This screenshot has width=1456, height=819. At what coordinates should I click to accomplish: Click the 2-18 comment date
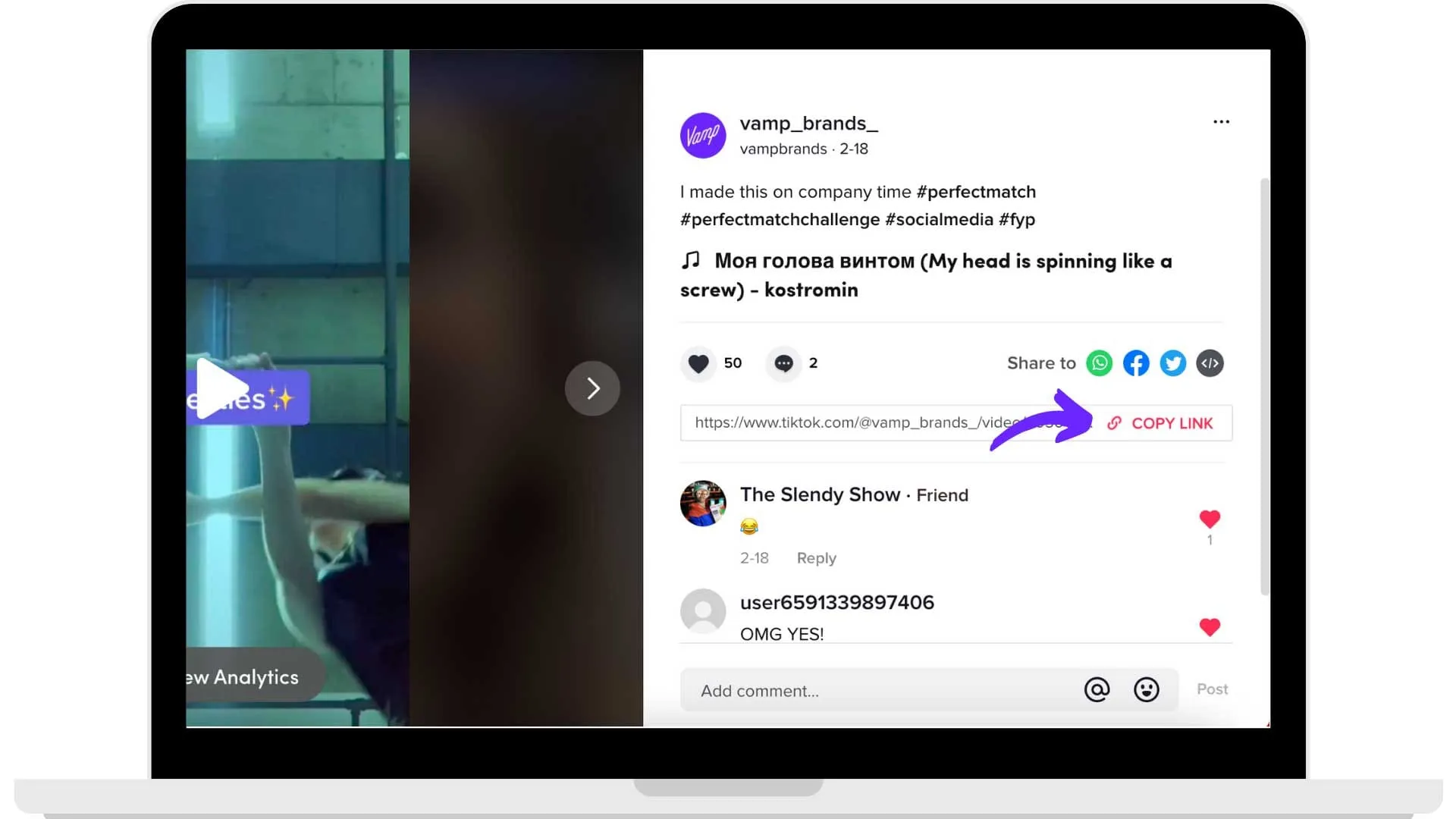pos(754,558)
